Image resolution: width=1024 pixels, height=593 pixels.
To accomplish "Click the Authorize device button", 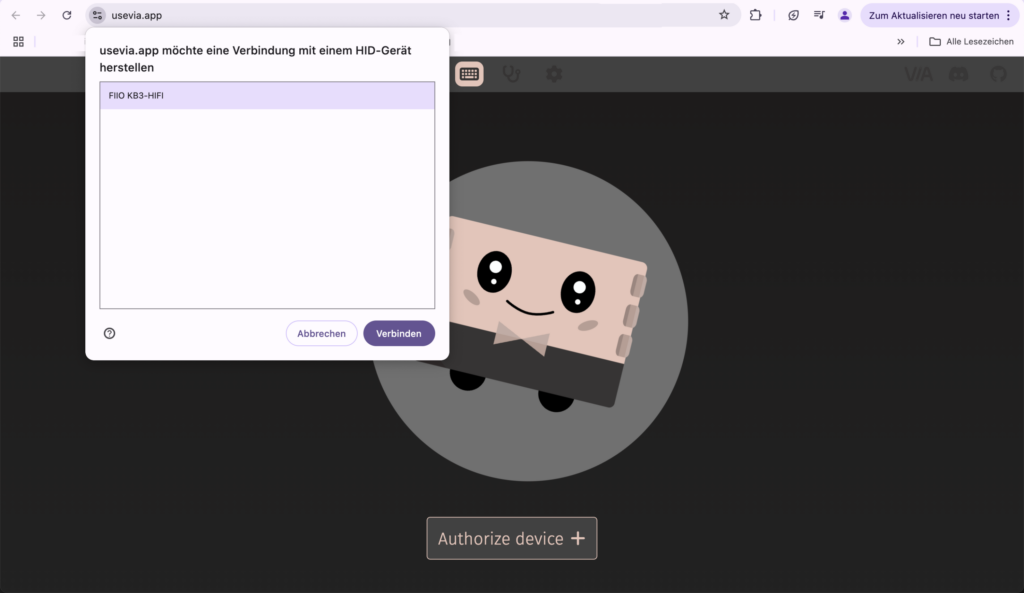I will click(511, 538).
